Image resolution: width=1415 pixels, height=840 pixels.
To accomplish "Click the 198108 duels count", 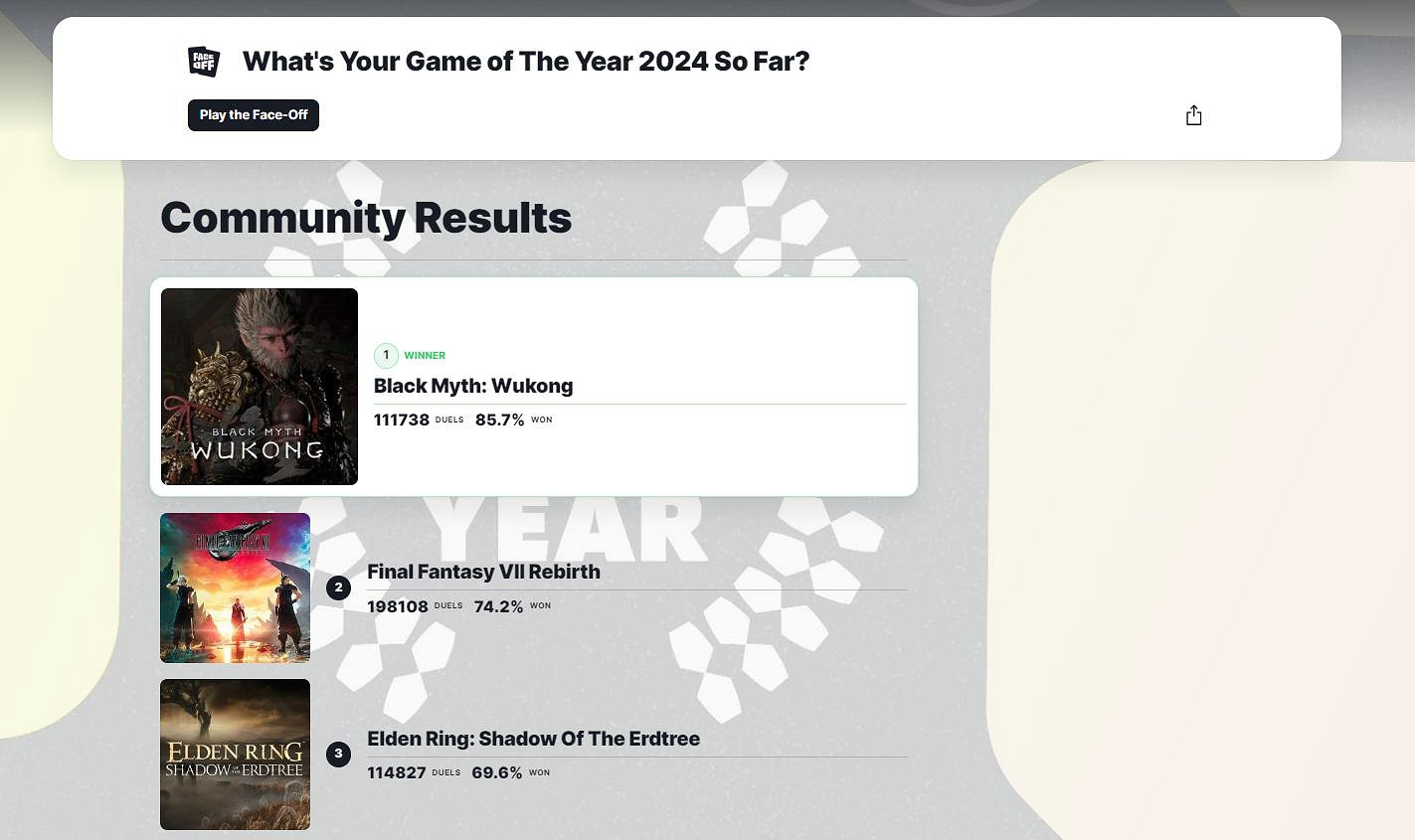I will point(398,606).
